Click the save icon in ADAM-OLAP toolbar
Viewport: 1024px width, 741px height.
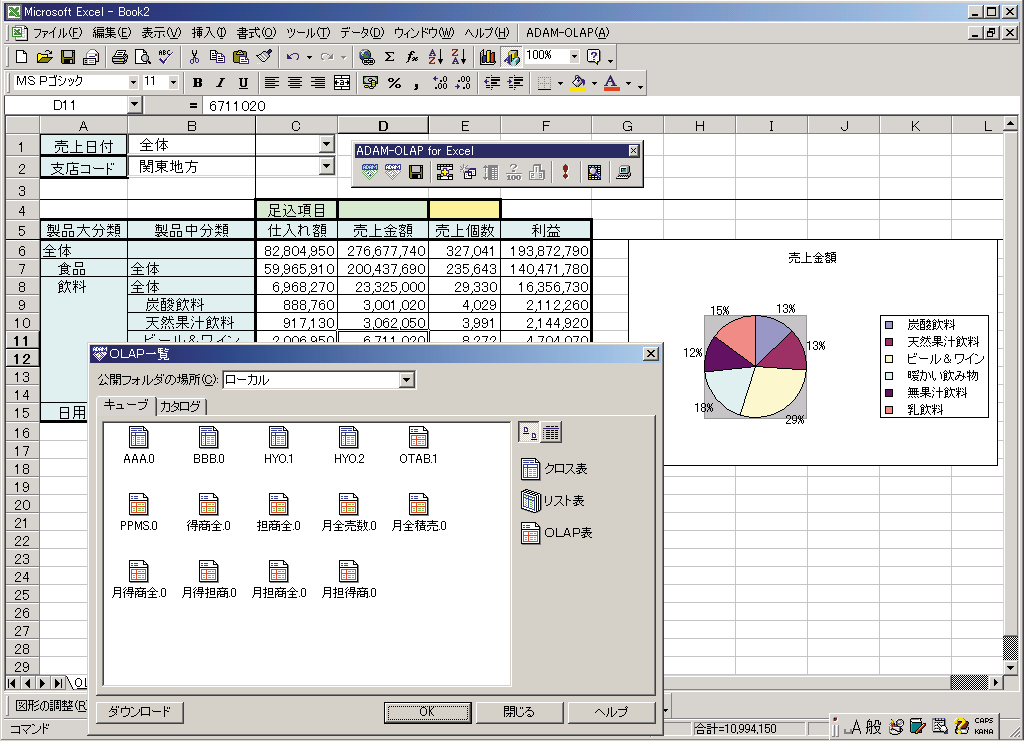click(415, 172)
